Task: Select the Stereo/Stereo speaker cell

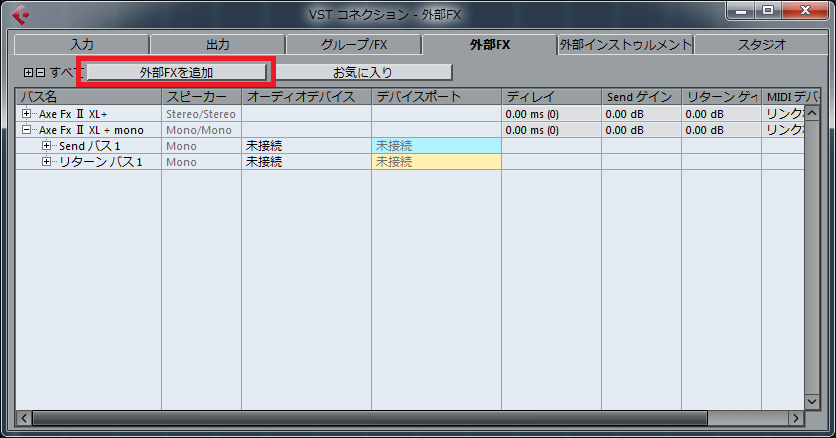Action: coord(201,113)
